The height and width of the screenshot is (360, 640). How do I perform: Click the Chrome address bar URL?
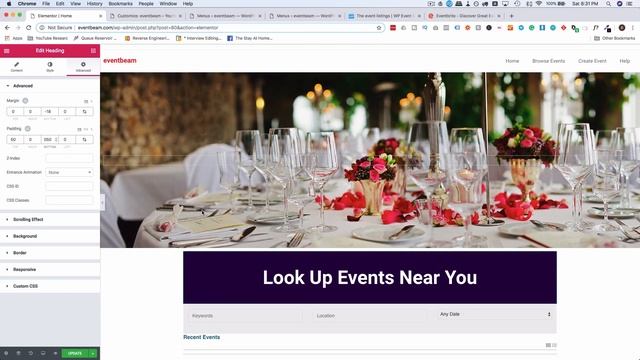pos(148,28)
